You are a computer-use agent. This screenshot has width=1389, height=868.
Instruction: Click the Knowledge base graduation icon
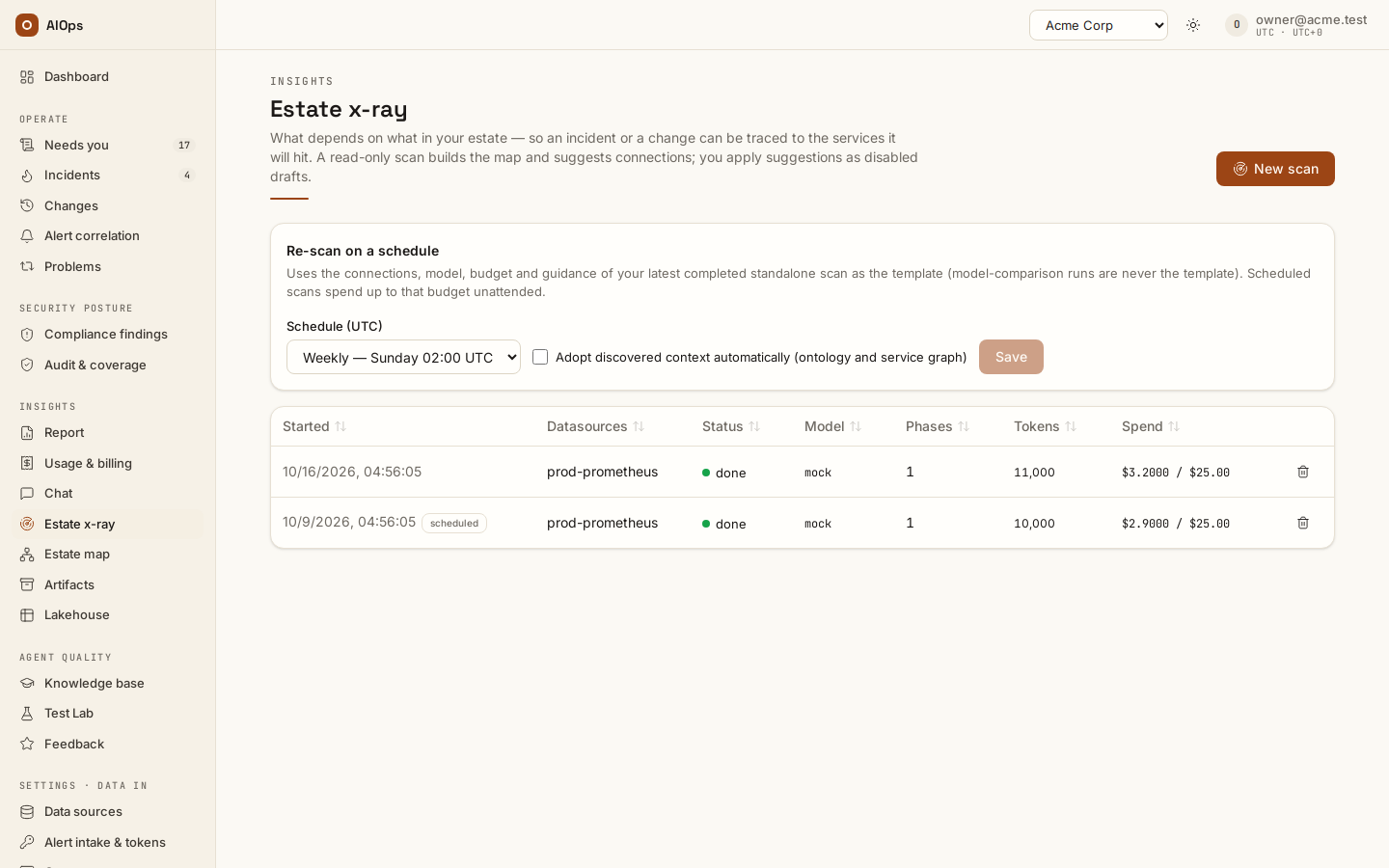[x=27, y=683]
